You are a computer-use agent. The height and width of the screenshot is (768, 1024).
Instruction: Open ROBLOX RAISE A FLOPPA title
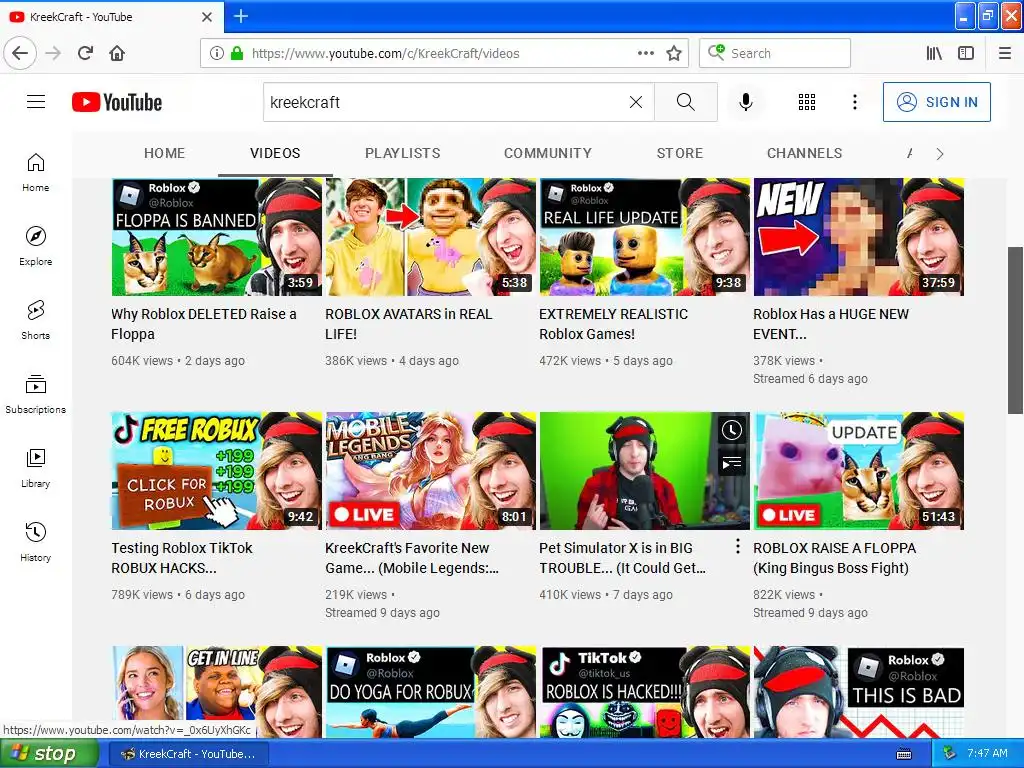[835, 558]
